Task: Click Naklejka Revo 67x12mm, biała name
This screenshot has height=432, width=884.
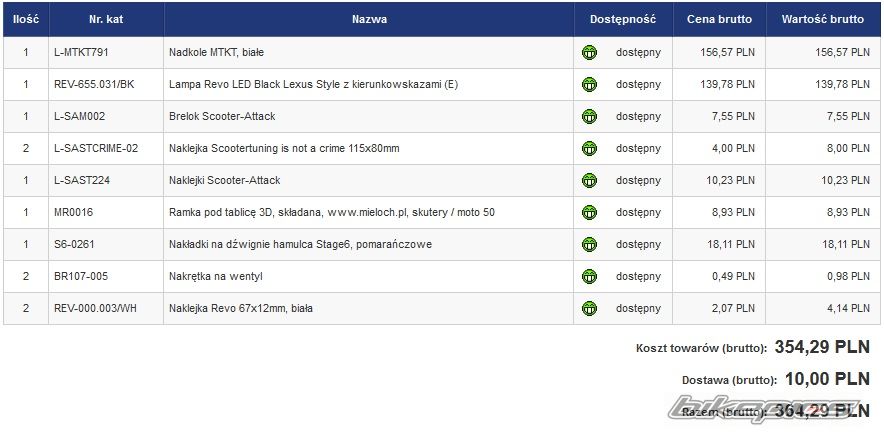Action: click(x=241, y=308)
